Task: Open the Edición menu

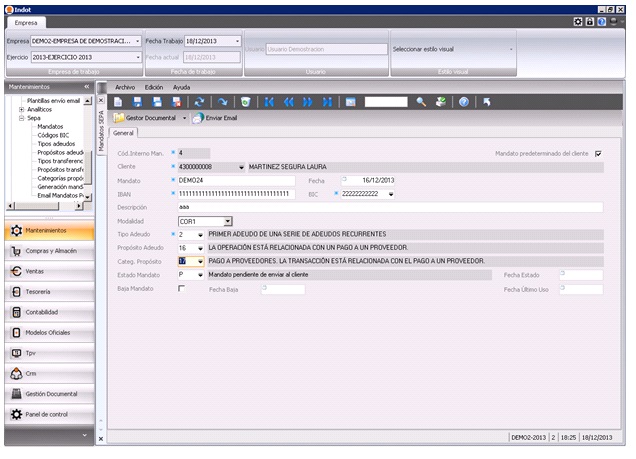Action: coord(154,87)
